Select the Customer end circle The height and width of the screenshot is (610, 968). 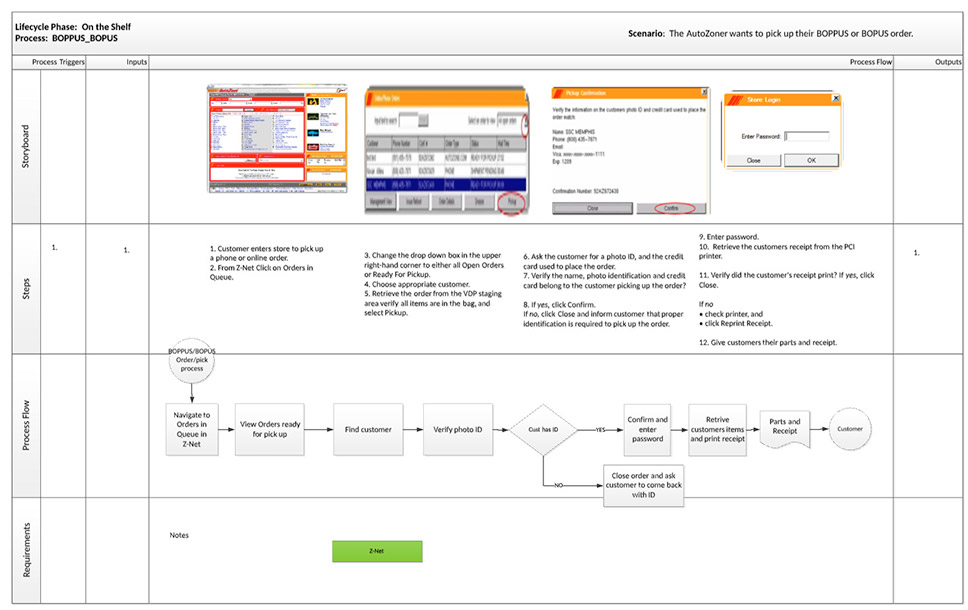point(850,428)
